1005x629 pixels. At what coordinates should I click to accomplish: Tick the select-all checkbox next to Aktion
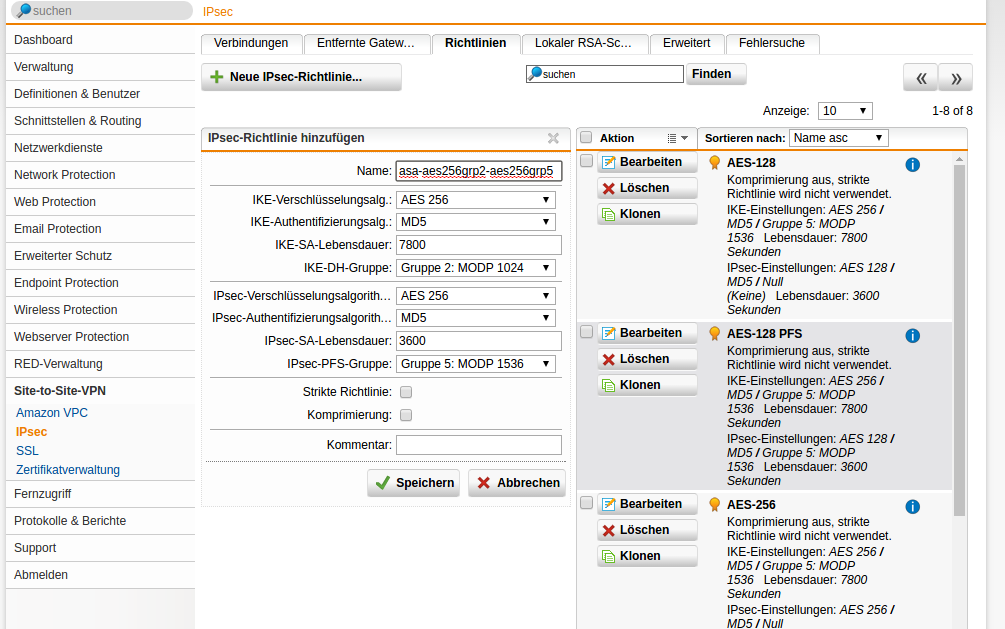(586, 138)
